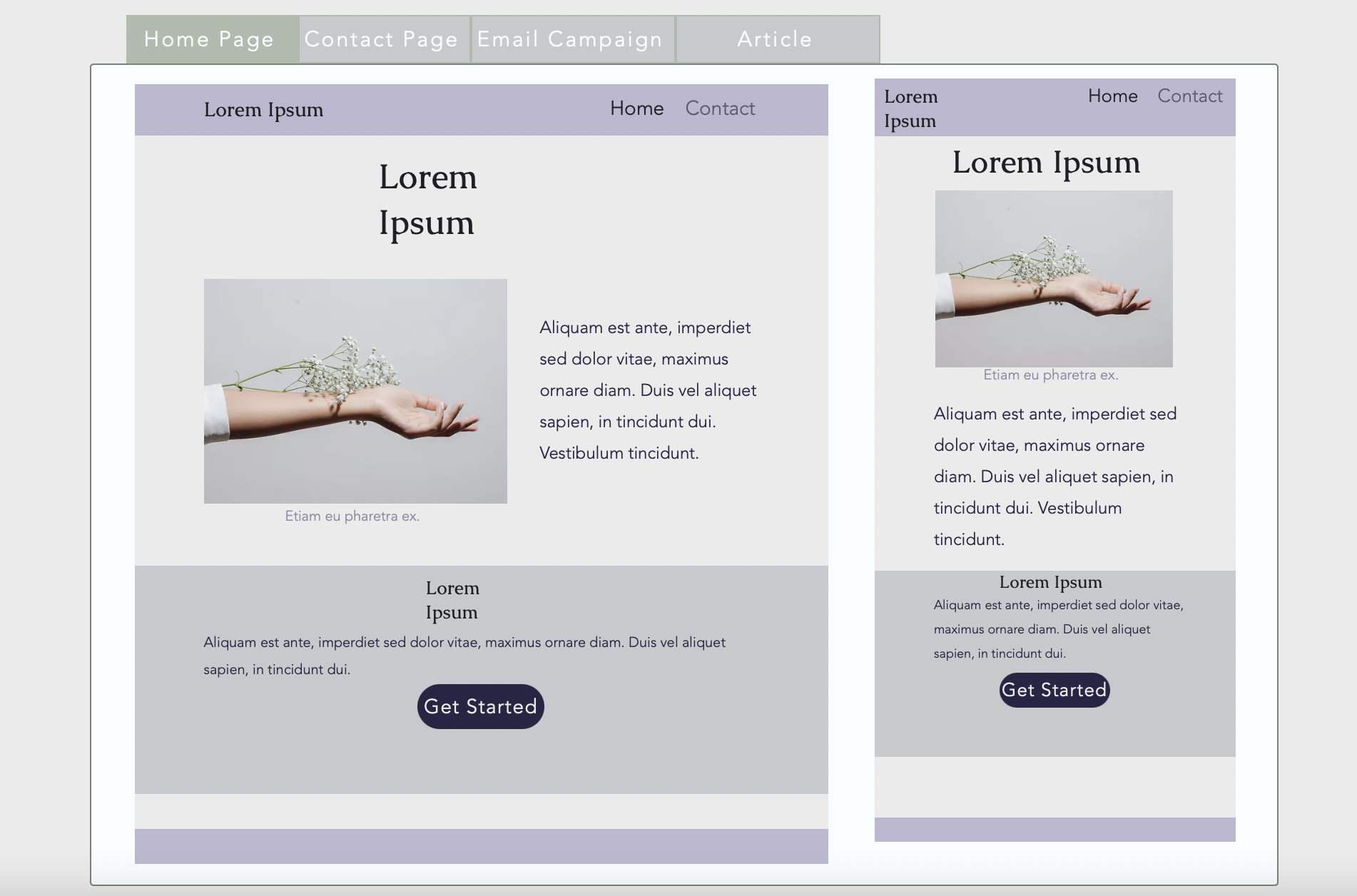Select the mobile image caption text
Image resolution: width=1357 pixels, height=896 pixels.
(1050, 374)
